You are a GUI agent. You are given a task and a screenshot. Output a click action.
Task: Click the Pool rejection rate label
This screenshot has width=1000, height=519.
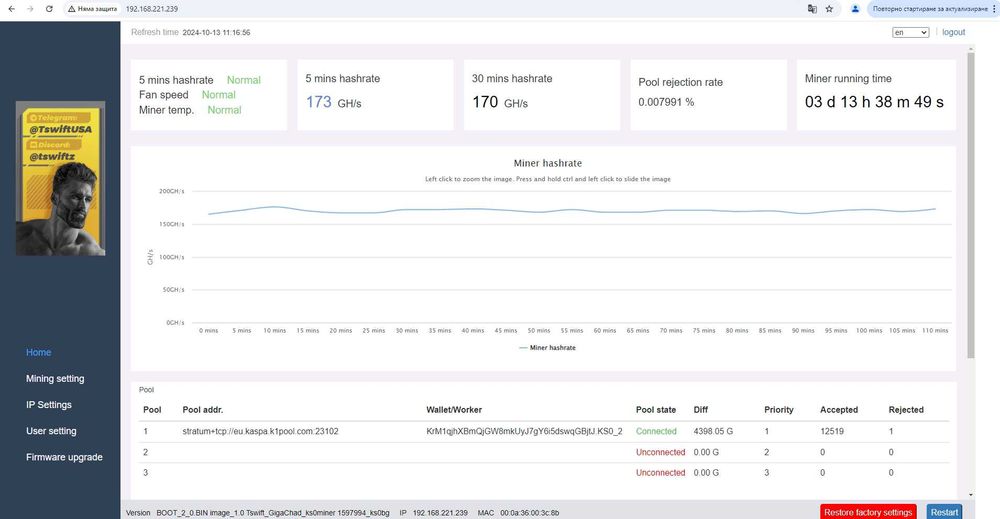click(680, 82)
